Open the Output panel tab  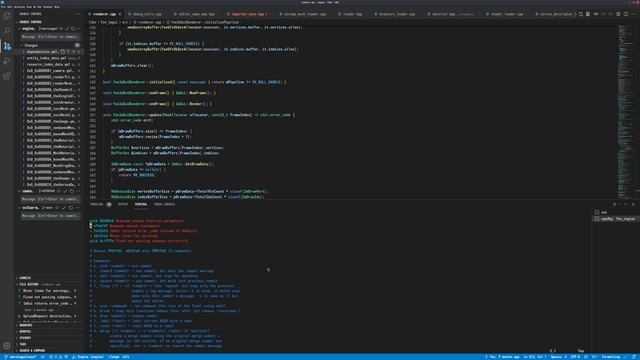[122, 204]
